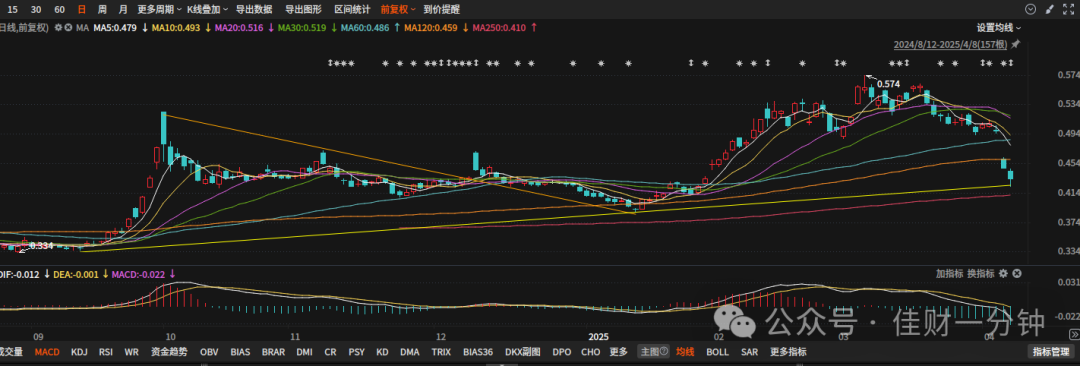Select the RSI indicator tab
The width and height of the screenshot is (1080, 366).
(x=106, y=352)
